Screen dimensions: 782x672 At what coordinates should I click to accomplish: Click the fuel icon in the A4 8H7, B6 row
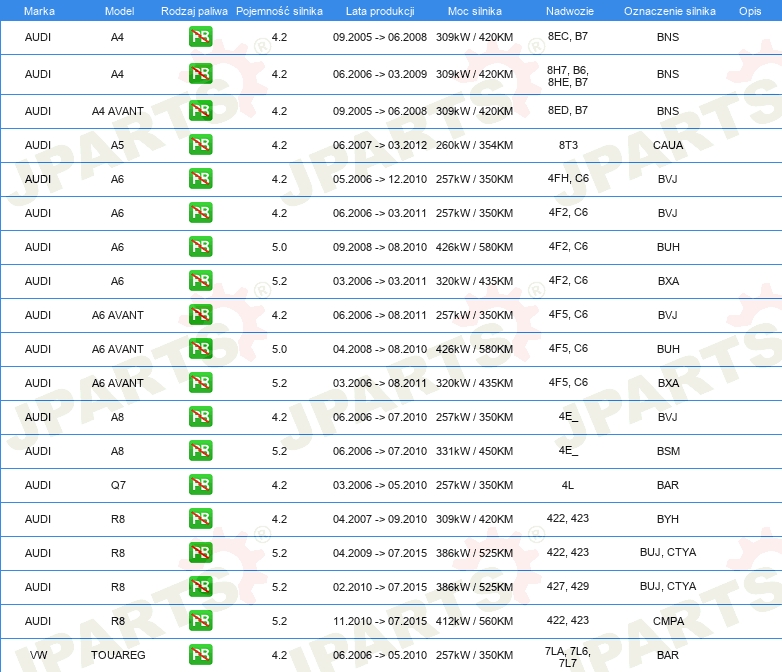tap(200, 74)
